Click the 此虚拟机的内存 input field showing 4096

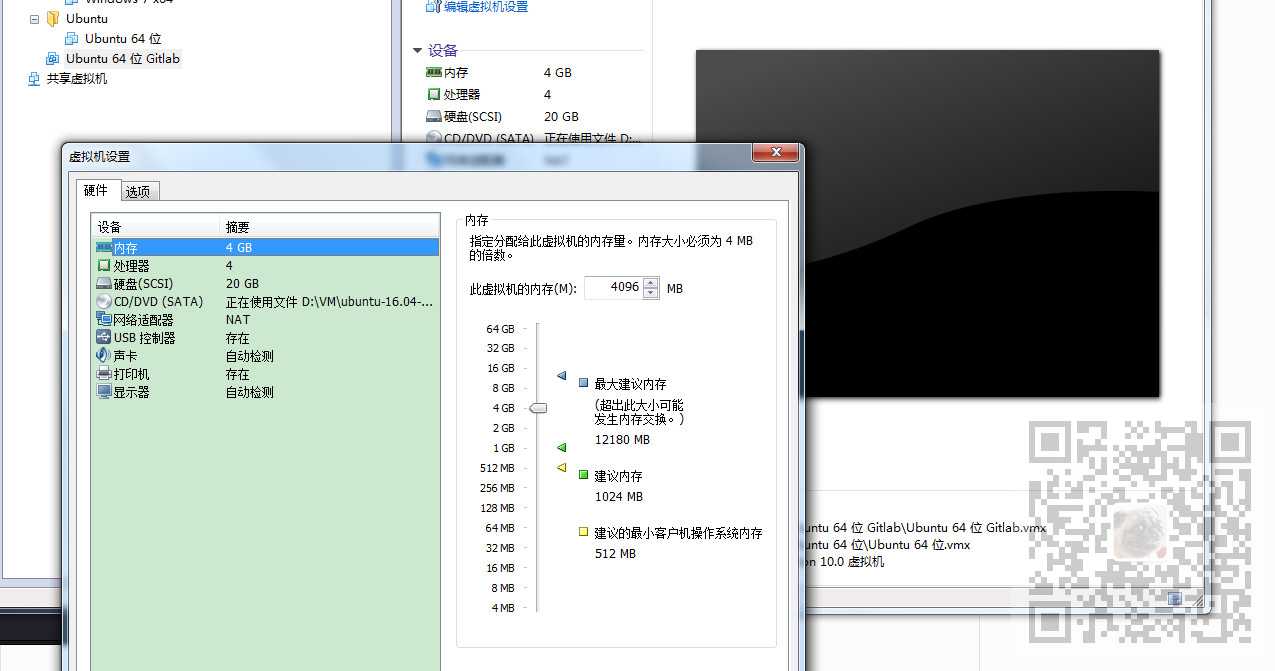coord(612,287)
